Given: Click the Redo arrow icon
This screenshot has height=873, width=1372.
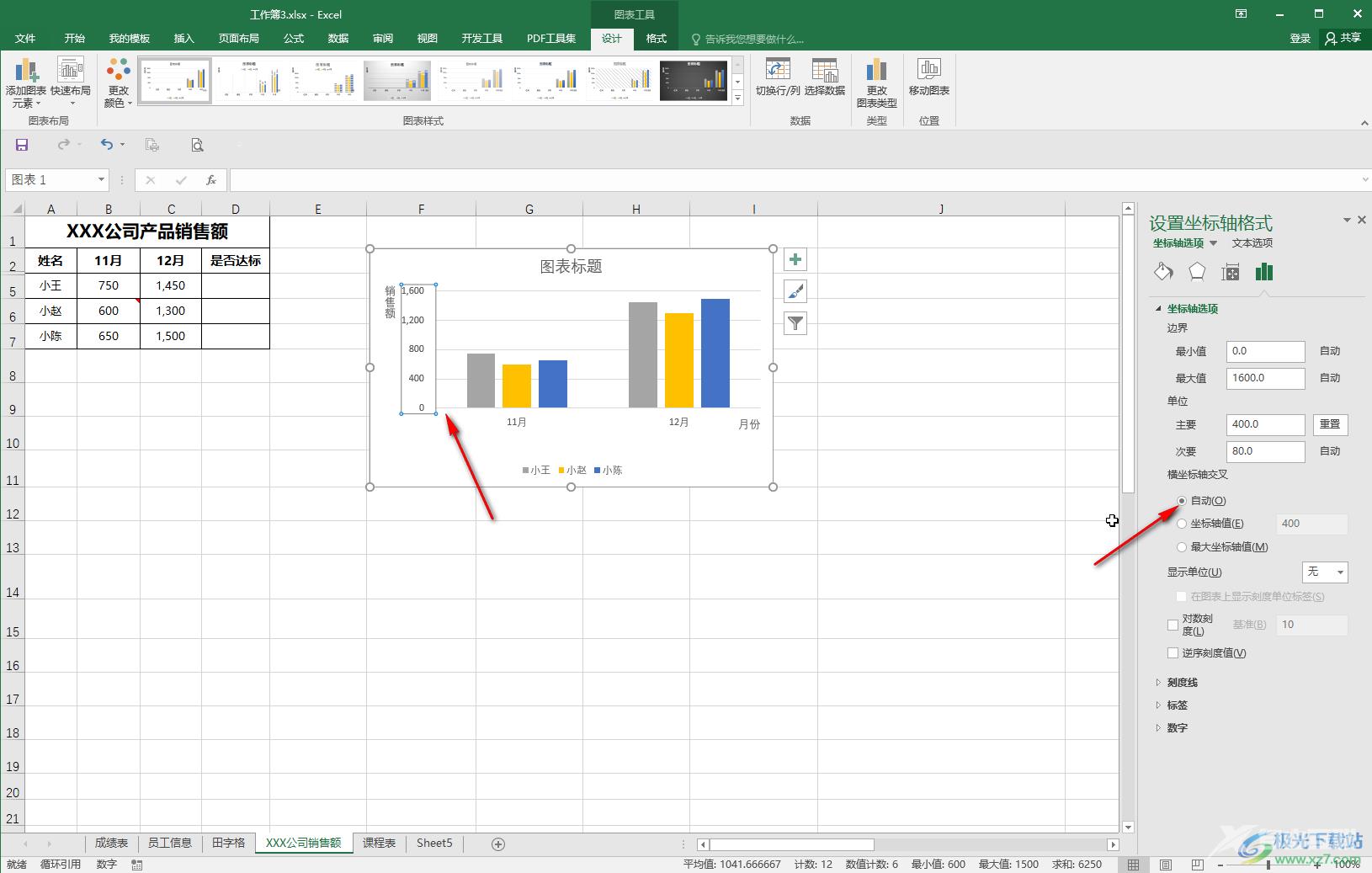Looking at the screenshot, I should (64, 145).
